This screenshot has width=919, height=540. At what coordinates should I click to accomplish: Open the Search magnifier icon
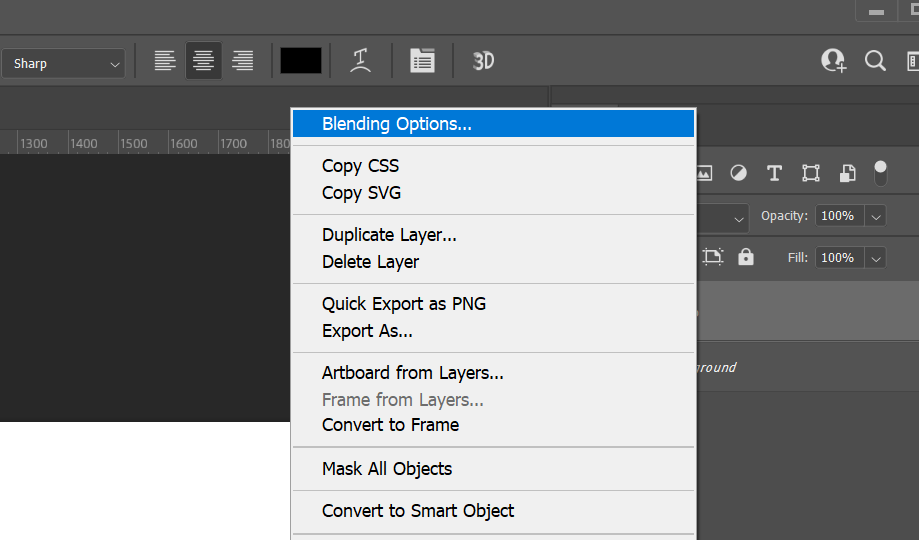click(x=875, y=61)
